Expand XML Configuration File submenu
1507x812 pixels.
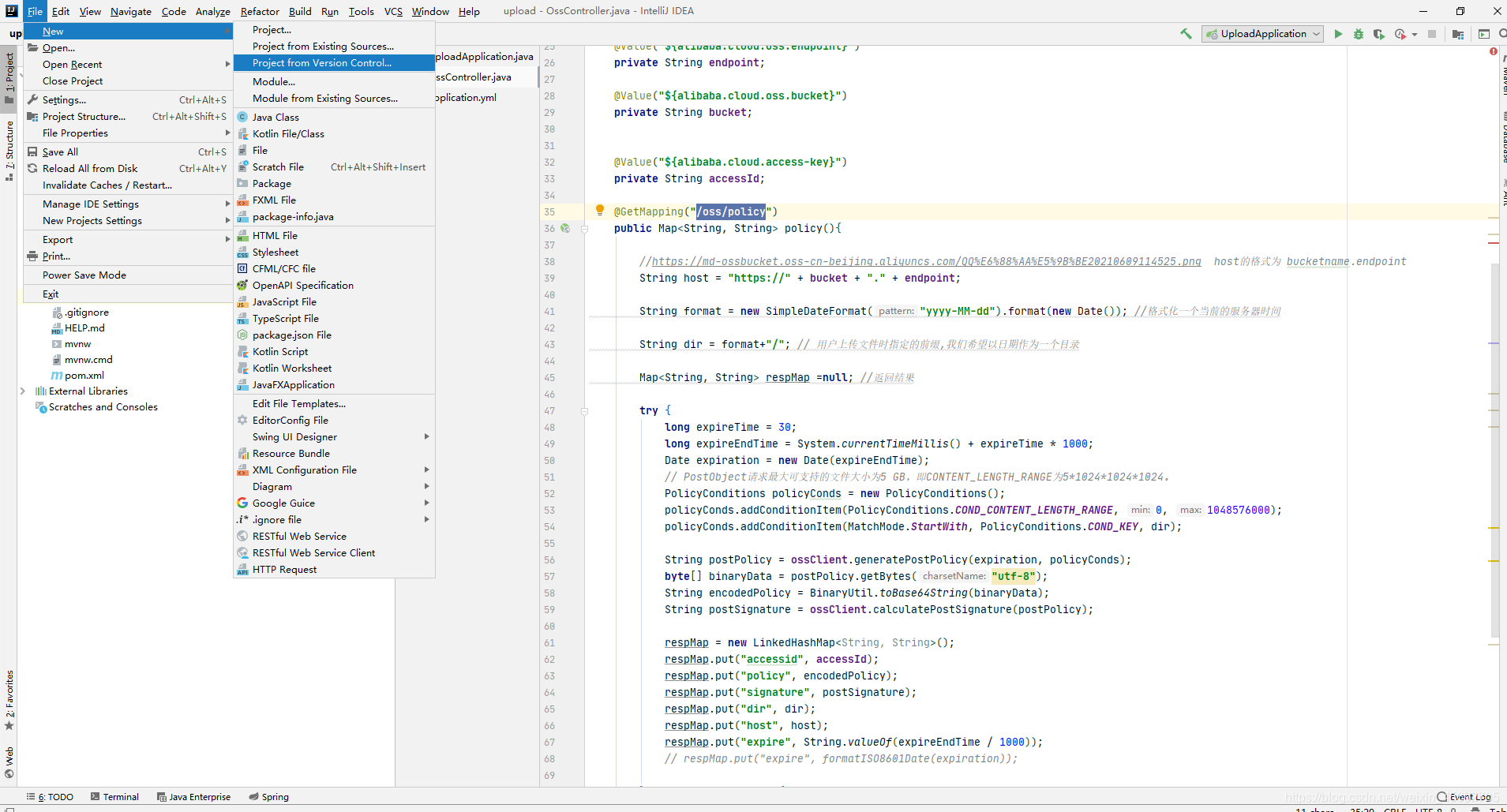pos(335,470)
